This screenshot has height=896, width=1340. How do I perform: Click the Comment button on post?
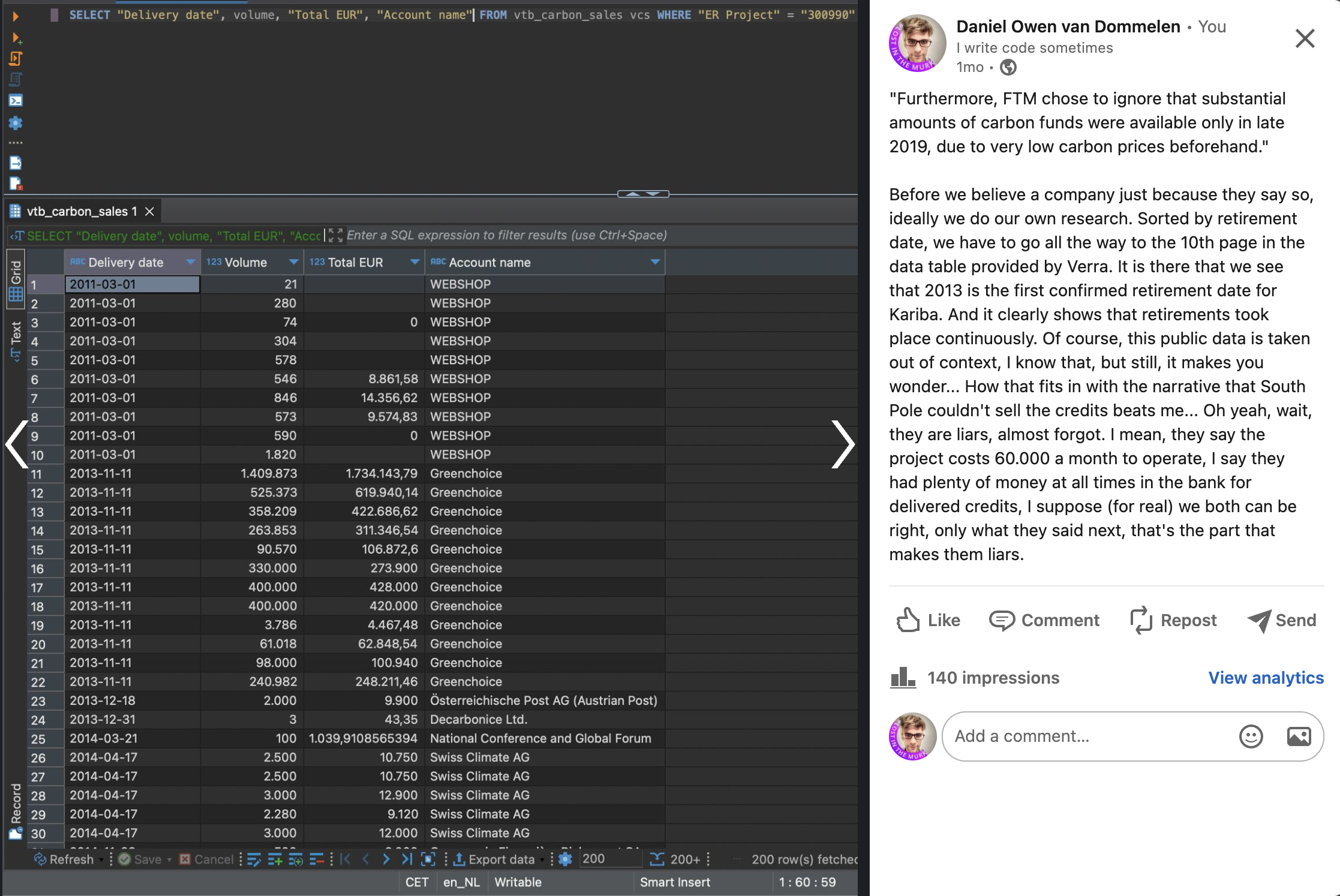pyautogui.click(x=1044, y=620)
